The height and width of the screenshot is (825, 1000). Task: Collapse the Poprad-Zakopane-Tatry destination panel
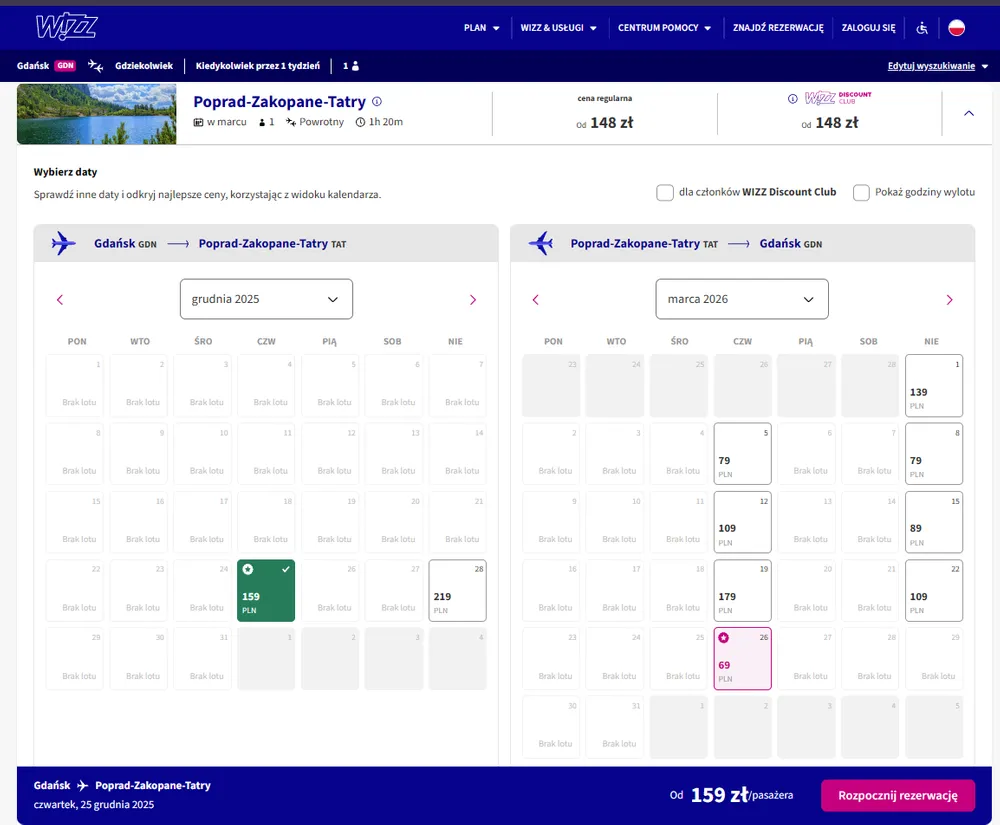(968, 114)
